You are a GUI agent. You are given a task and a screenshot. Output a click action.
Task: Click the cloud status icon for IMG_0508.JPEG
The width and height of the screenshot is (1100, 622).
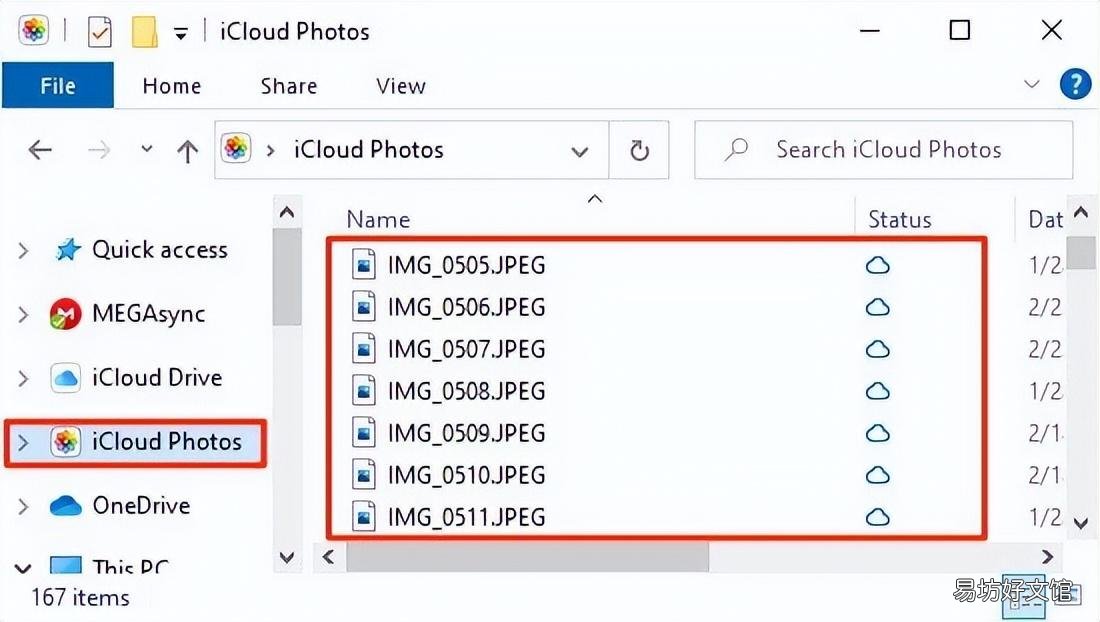(x=878, y=391)
